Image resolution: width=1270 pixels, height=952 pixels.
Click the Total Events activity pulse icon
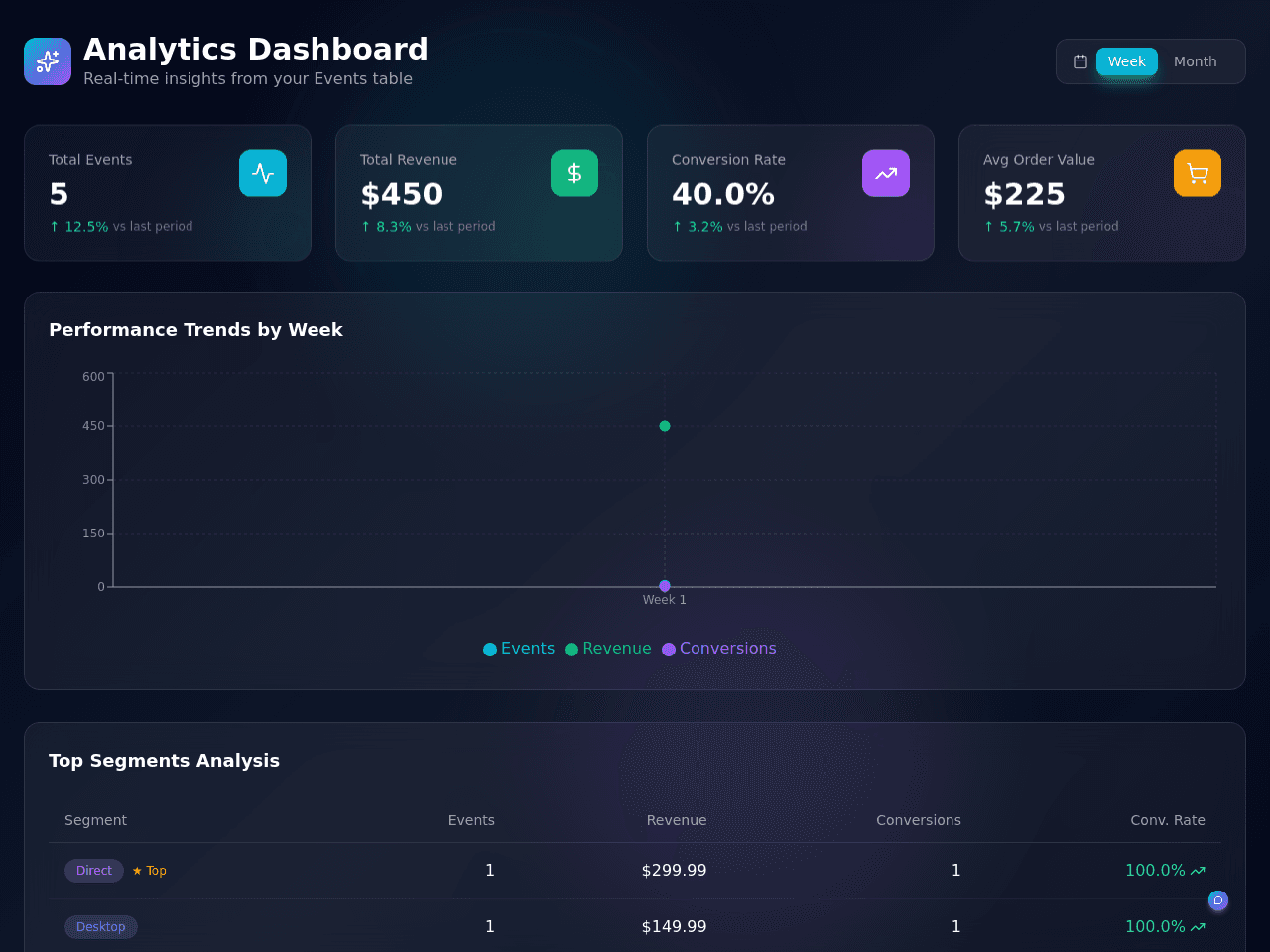point(263,174)
